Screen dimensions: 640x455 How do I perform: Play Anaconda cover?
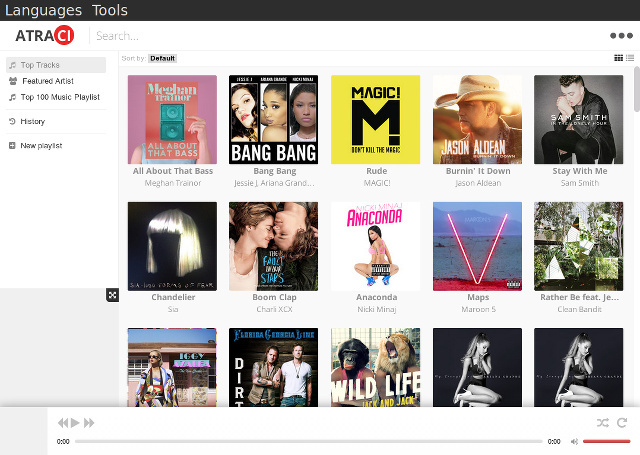376,246
